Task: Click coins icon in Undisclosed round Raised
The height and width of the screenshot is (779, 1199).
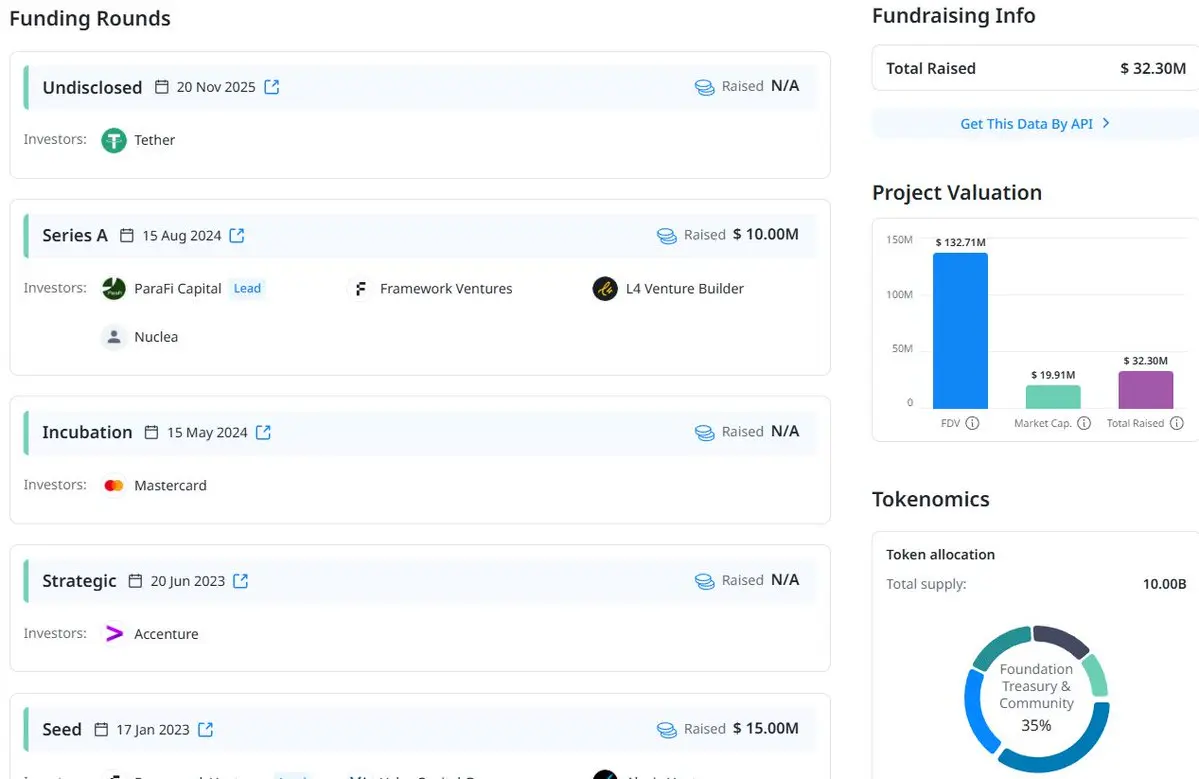Action: (x=704, y=88)
